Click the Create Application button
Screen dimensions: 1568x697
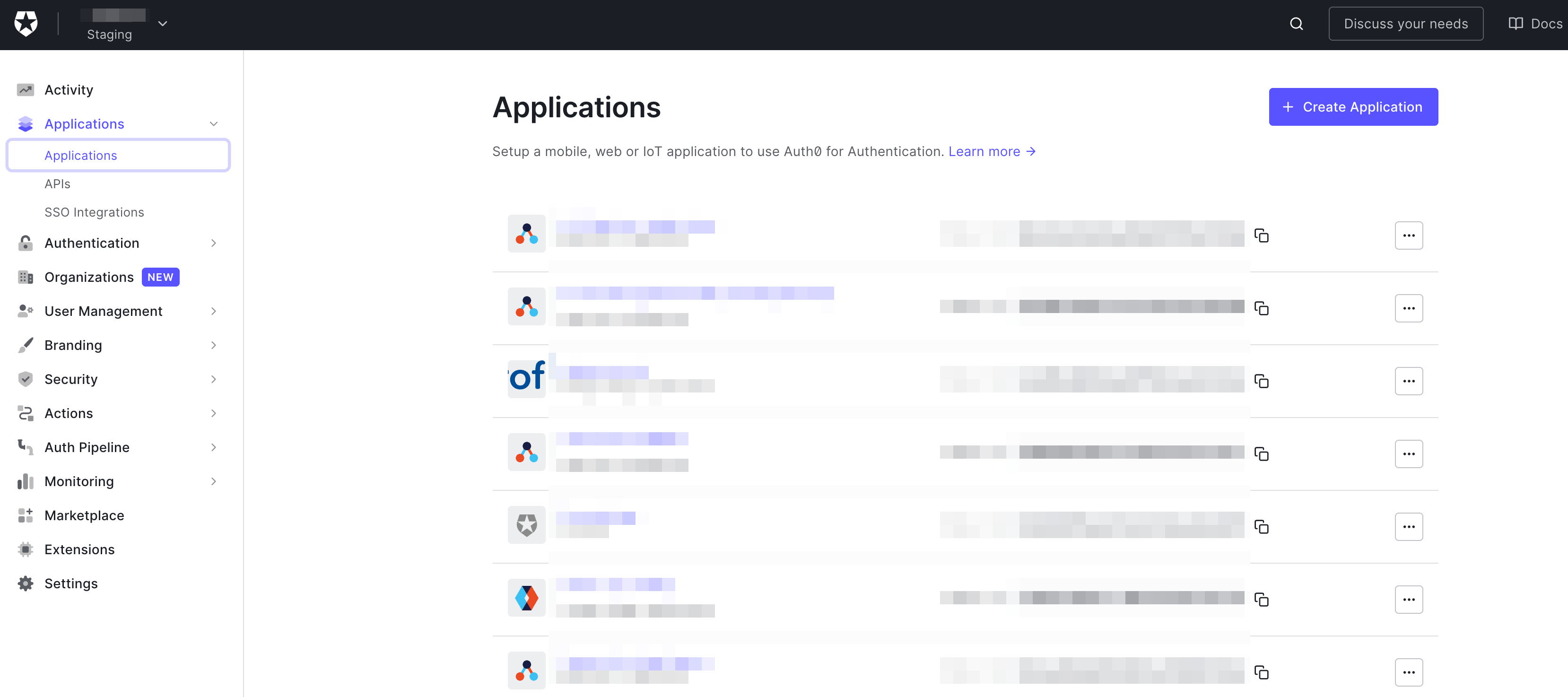coord(1353,106)
